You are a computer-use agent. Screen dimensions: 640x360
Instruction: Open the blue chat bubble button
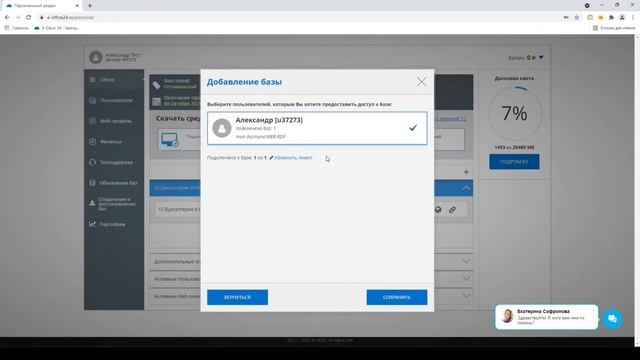612,319
